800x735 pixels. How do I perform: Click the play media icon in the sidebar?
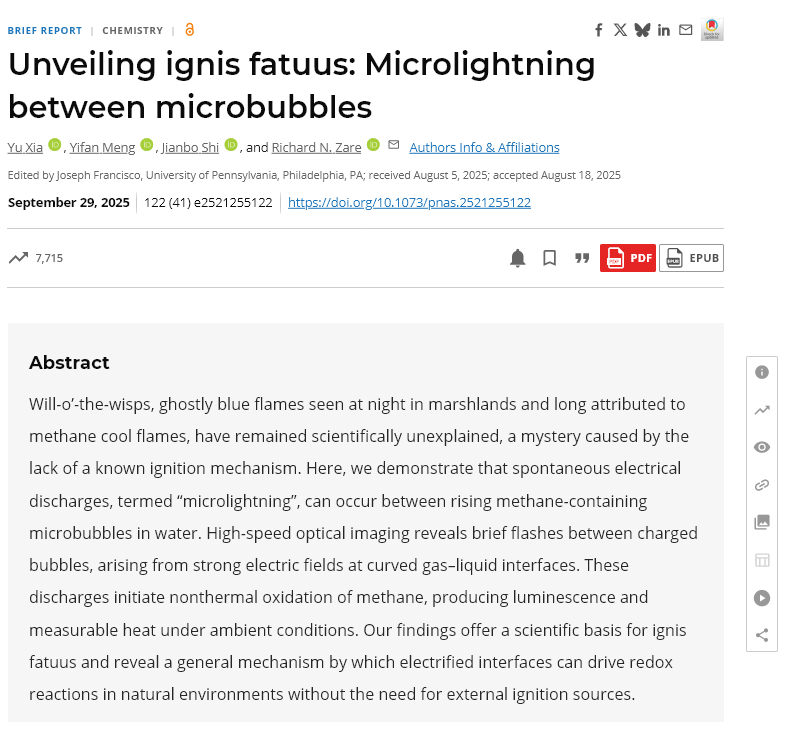point(762,598)
